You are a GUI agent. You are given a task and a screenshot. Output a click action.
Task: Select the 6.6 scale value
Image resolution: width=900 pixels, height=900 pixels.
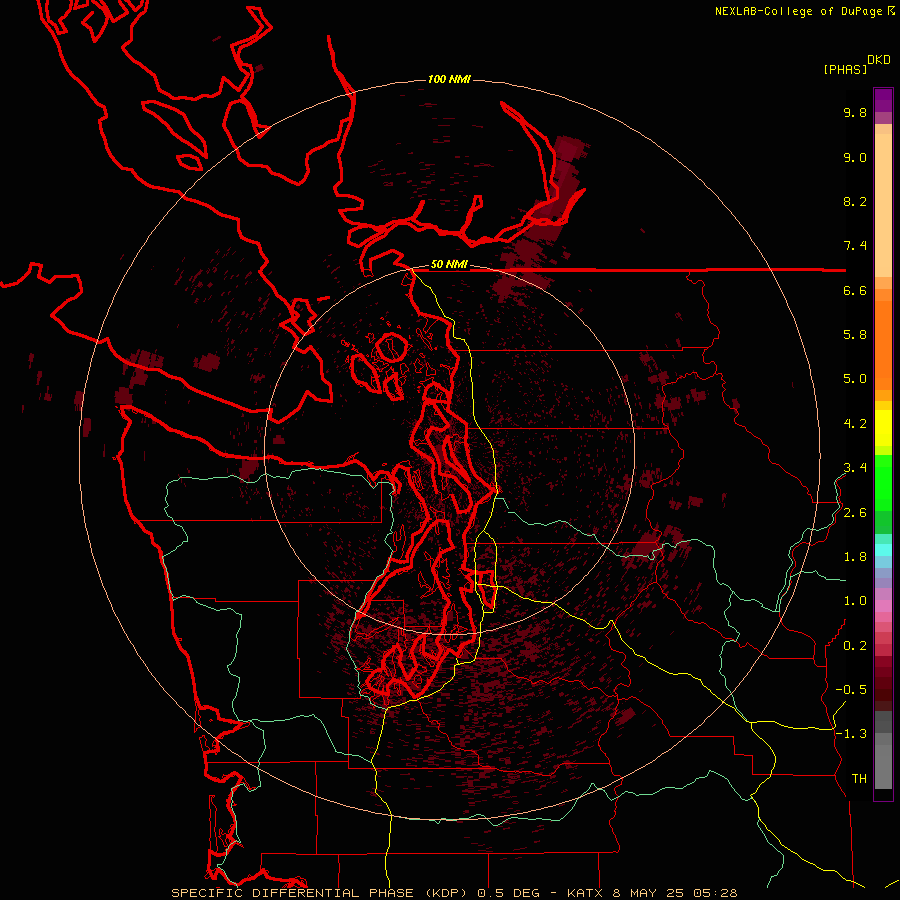tap(855, 291)
